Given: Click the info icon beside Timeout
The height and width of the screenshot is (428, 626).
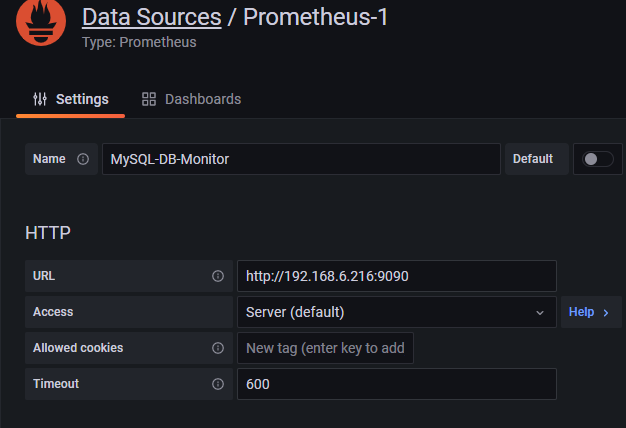Looking at the screenshot, I should 218,384.
